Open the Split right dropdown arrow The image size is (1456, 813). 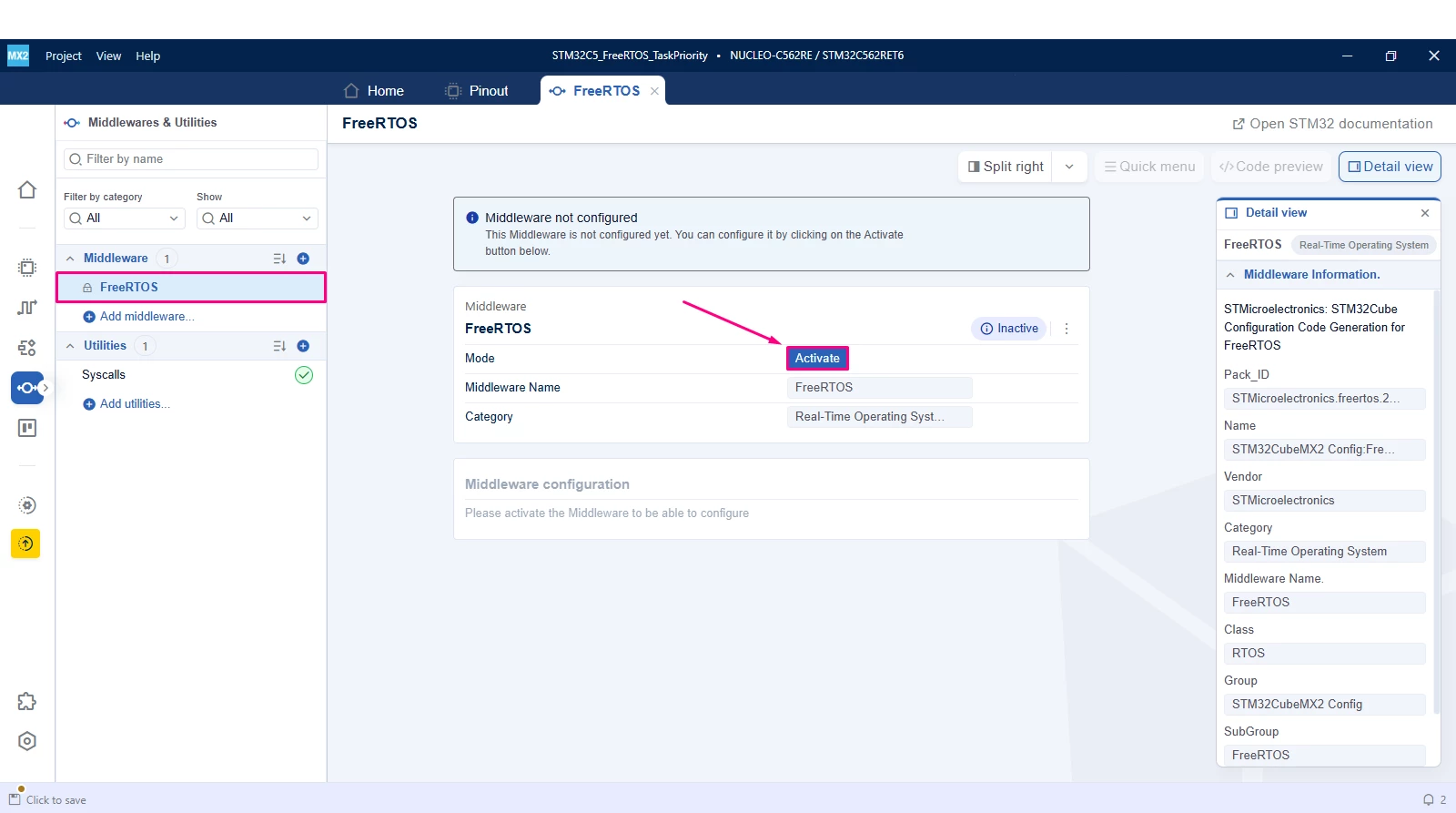[1069, 167]
